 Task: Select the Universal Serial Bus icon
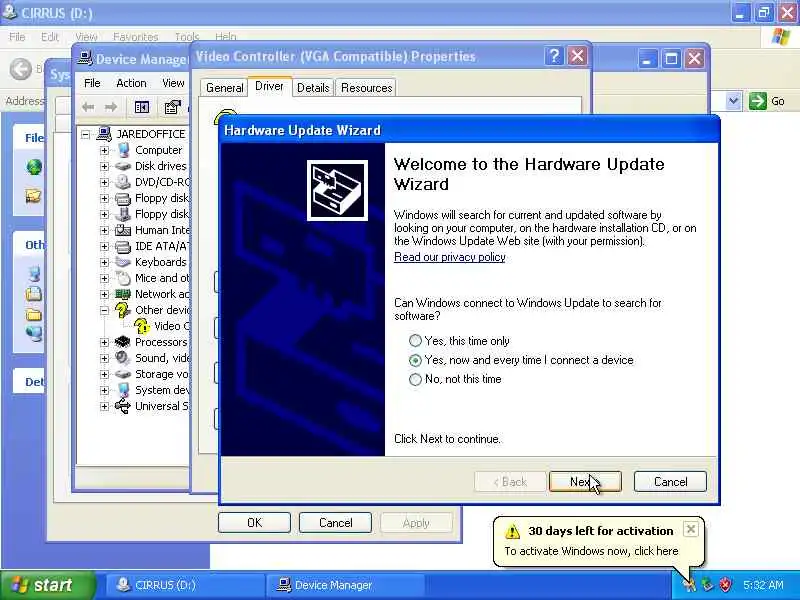(123, 406)
